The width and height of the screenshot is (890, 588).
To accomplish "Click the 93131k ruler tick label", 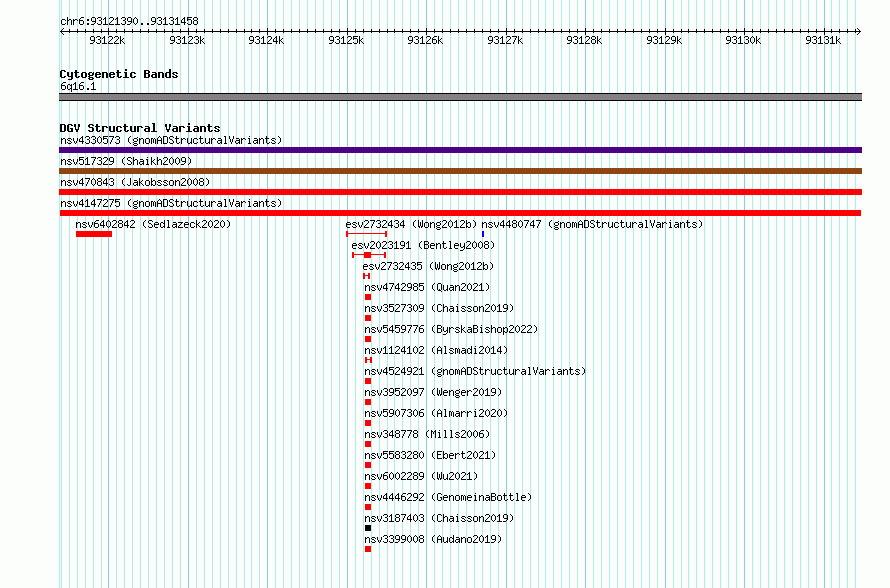I will pyautogui.click(x=823, y=40).
